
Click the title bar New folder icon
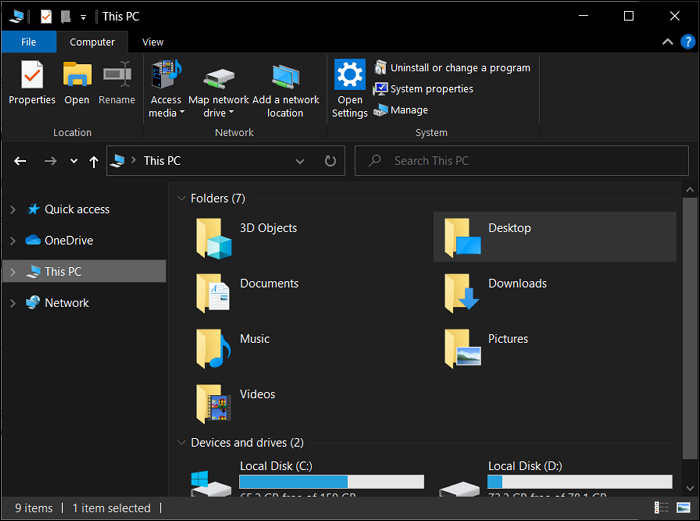(x=66, y=17)
